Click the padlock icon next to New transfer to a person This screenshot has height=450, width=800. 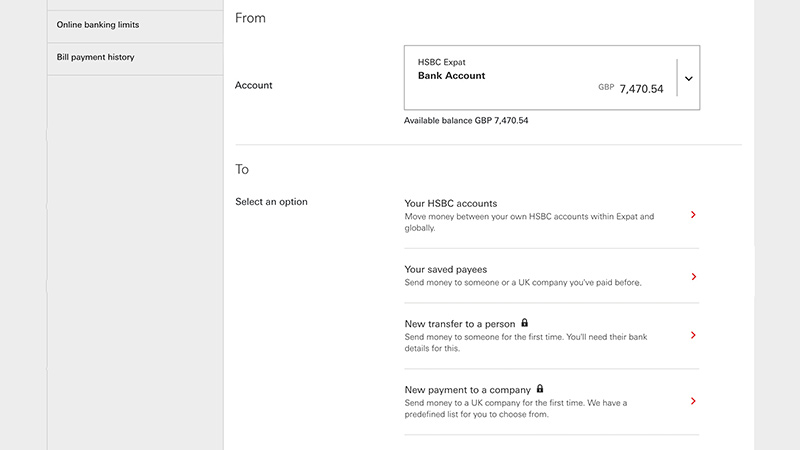[524, 323]
